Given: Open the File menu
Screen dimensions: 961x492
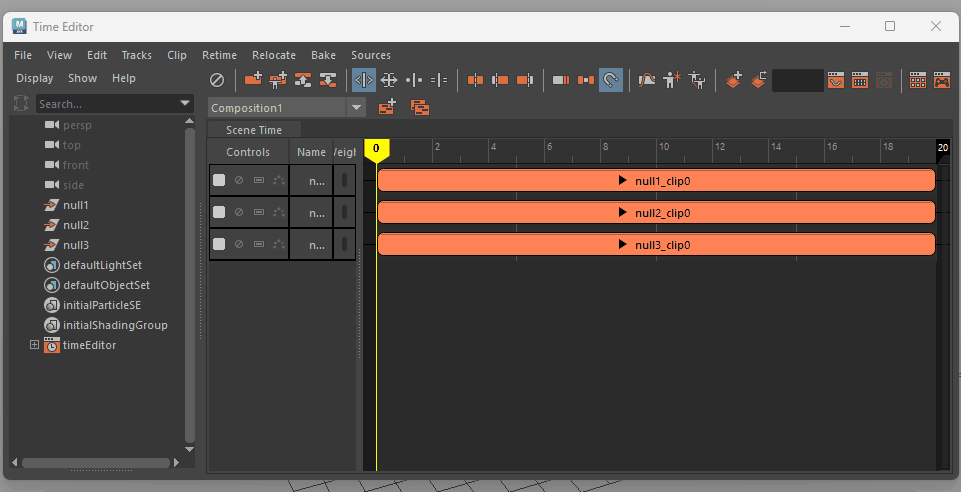Looking at the screenshot, I should 23,55.
